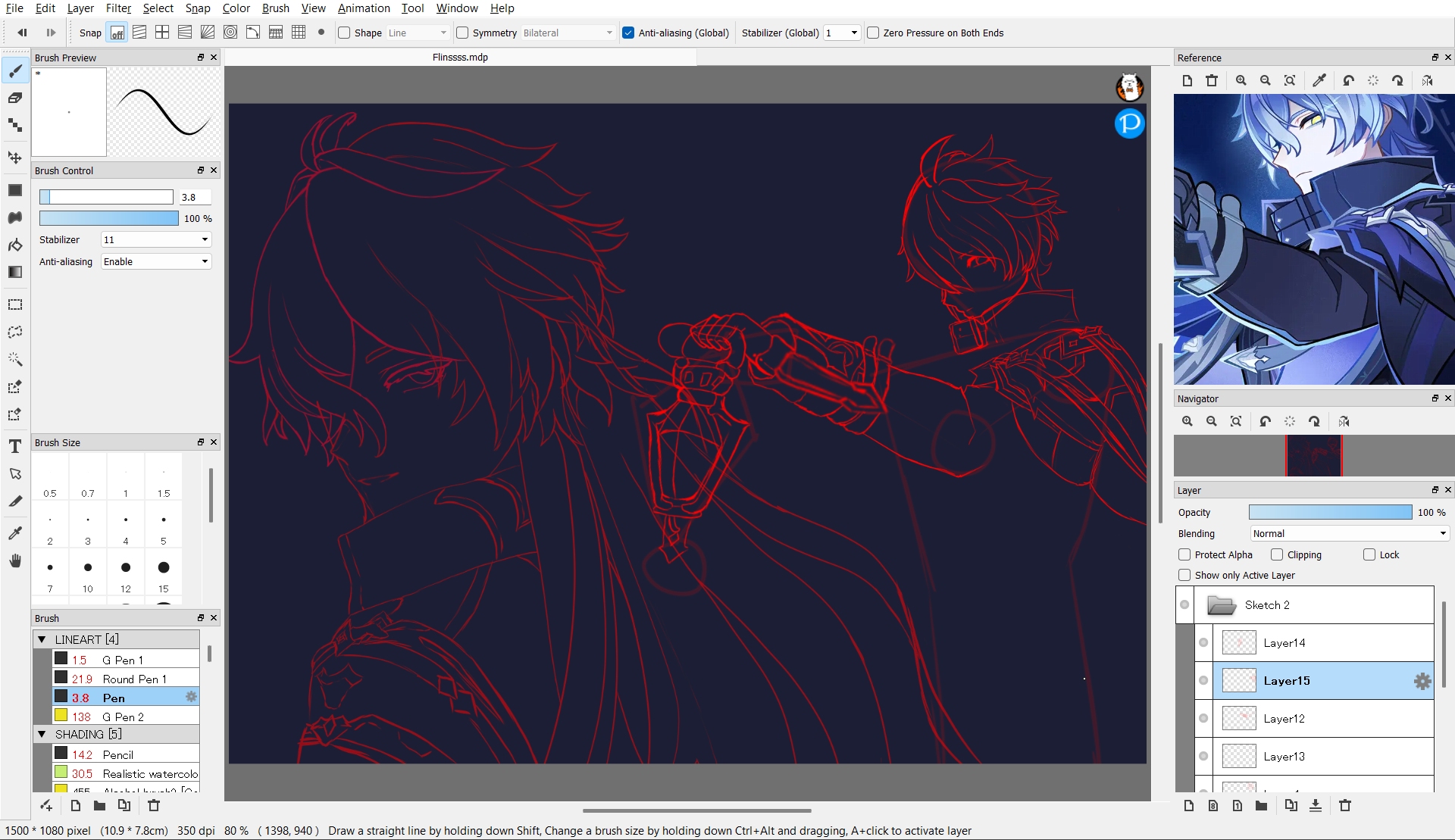Select the Eyedropper tool in left toolbar
The width and height of the screenshot is (1455, 840).
14,533
